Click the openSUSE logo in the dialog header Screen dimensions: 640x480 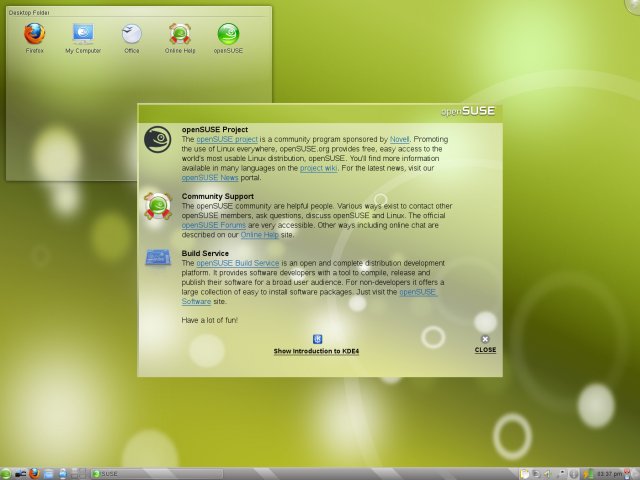(x=468, y=111)
